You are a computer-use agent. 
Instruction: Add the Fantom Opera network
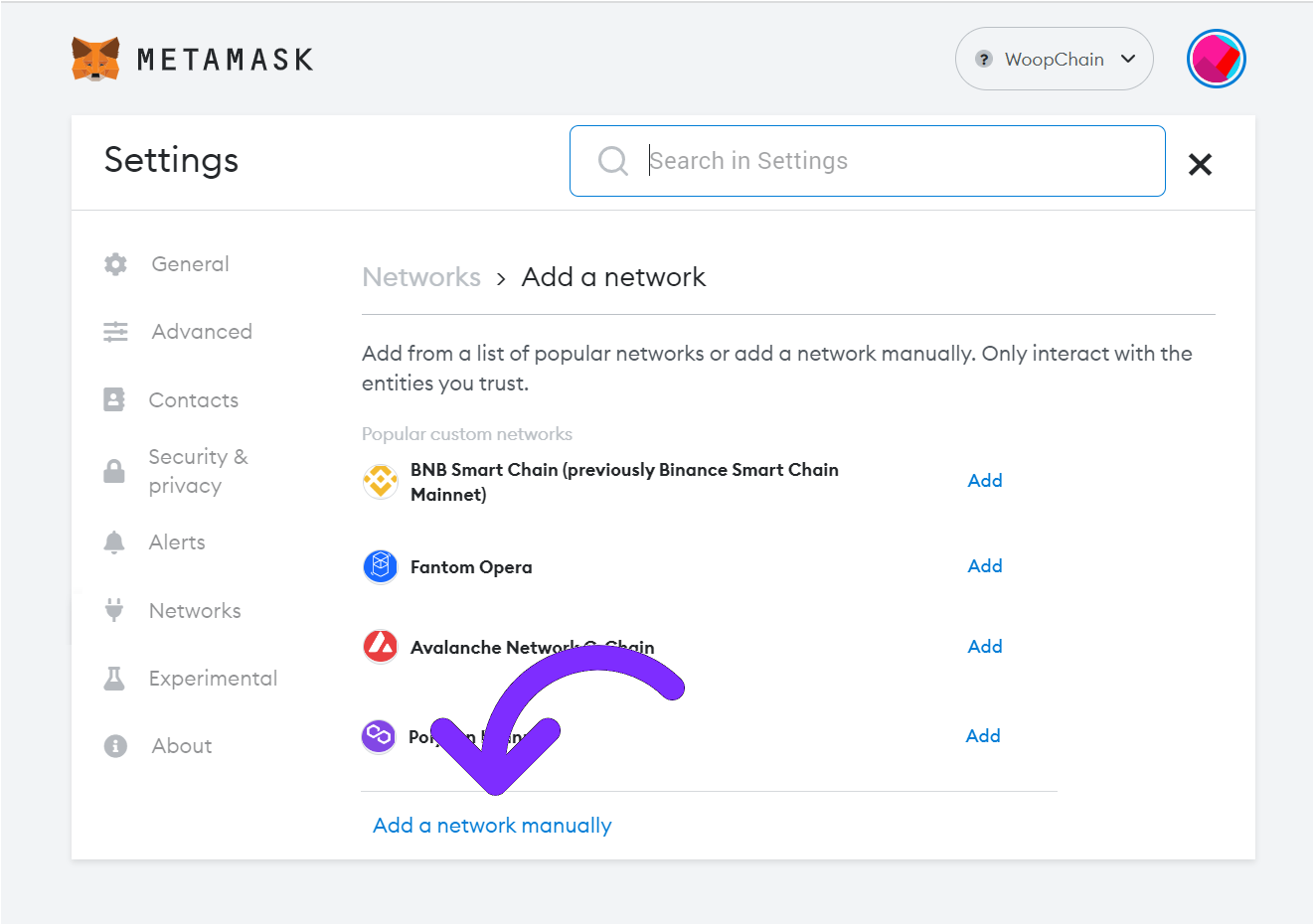coord(985,566)
